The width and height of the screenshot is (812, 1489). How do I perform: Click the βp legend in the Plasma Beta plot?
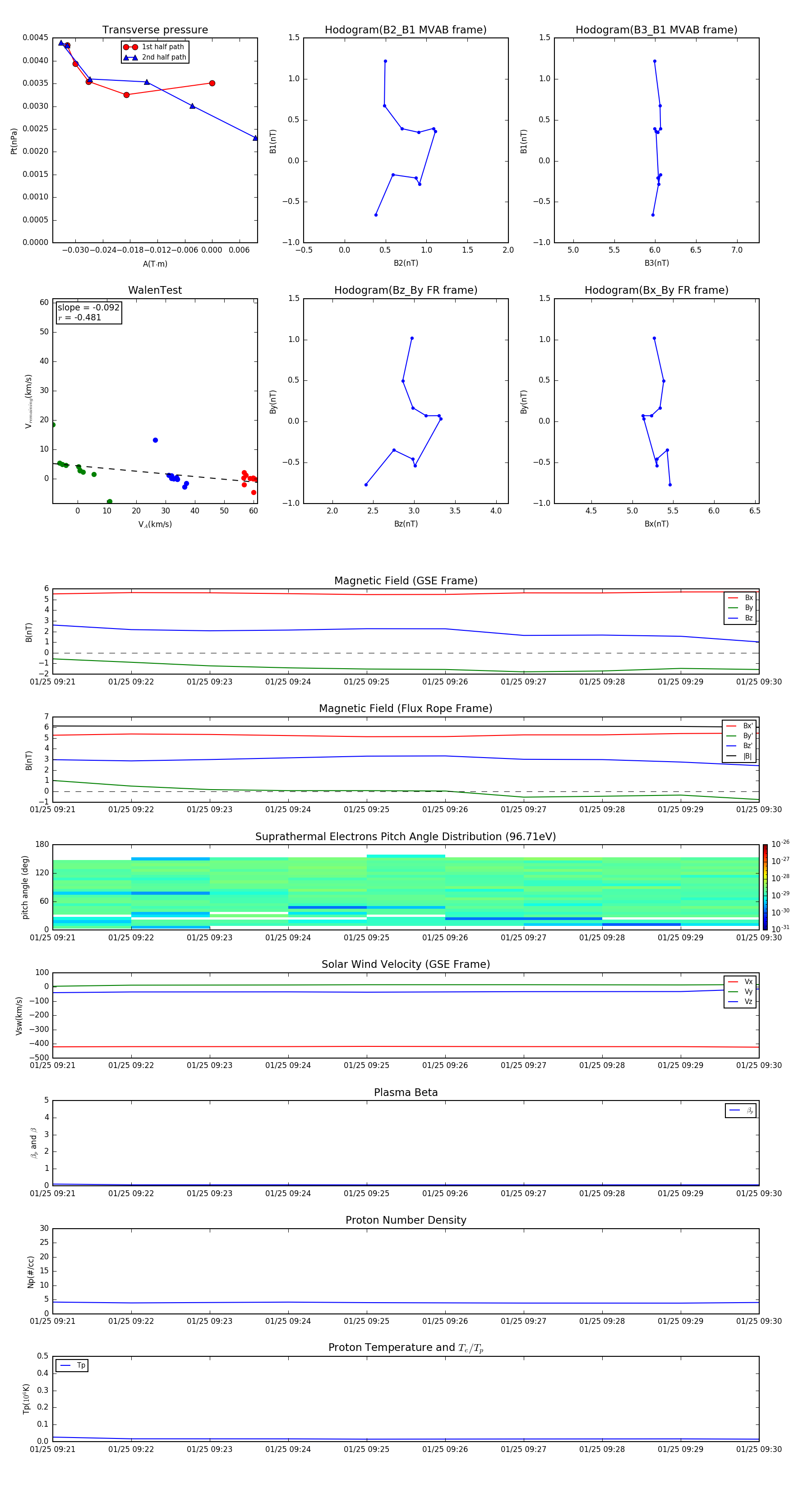(x=740, y=1110)
